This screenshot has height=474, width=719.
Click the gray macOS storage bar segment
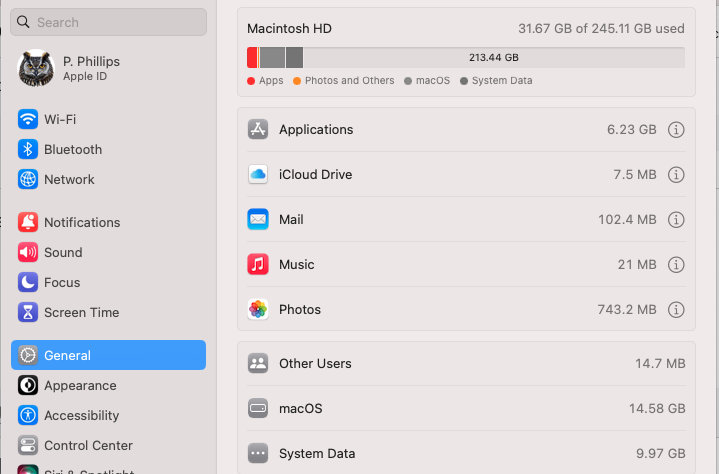(272, 57)
